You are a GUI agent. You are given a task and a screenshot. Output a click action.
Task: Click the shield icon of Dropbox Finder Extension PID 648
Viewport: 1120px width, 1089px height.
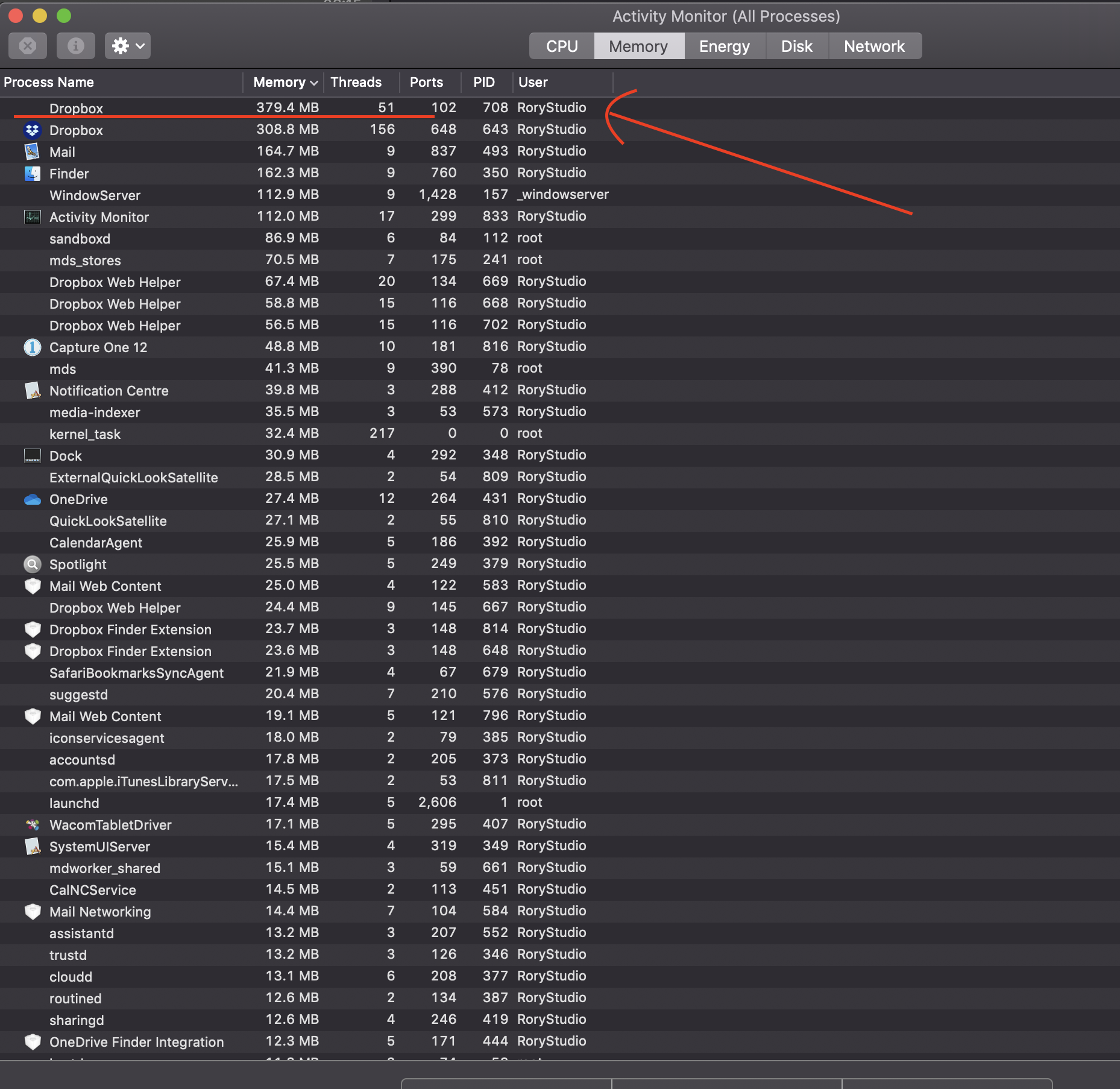click(x=32, y=651)
